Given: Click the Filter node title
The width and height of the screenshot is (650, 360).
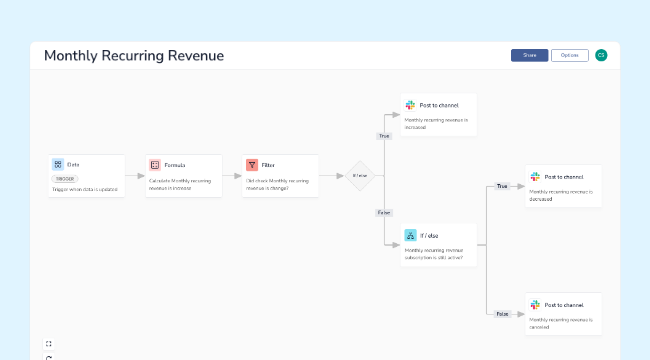Looking at the screenshot, I should tap(268, 165).
